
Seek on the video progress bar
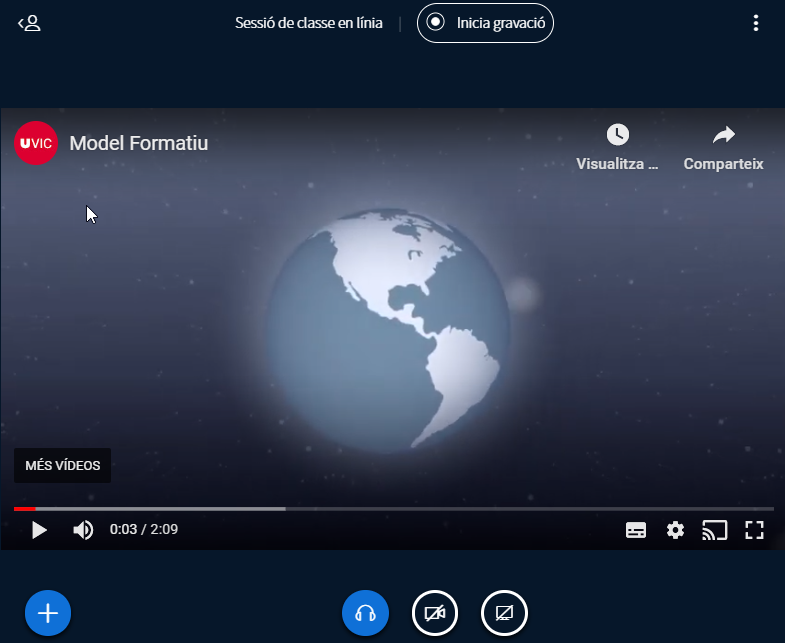pyautogui.click(x=400, y=509)
